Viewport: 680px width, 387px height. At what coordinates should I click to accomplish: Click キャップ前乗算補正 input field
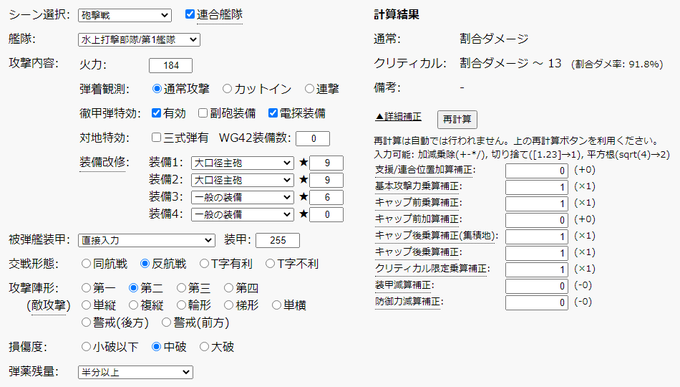pyautogui.click(x=536, y=203)
